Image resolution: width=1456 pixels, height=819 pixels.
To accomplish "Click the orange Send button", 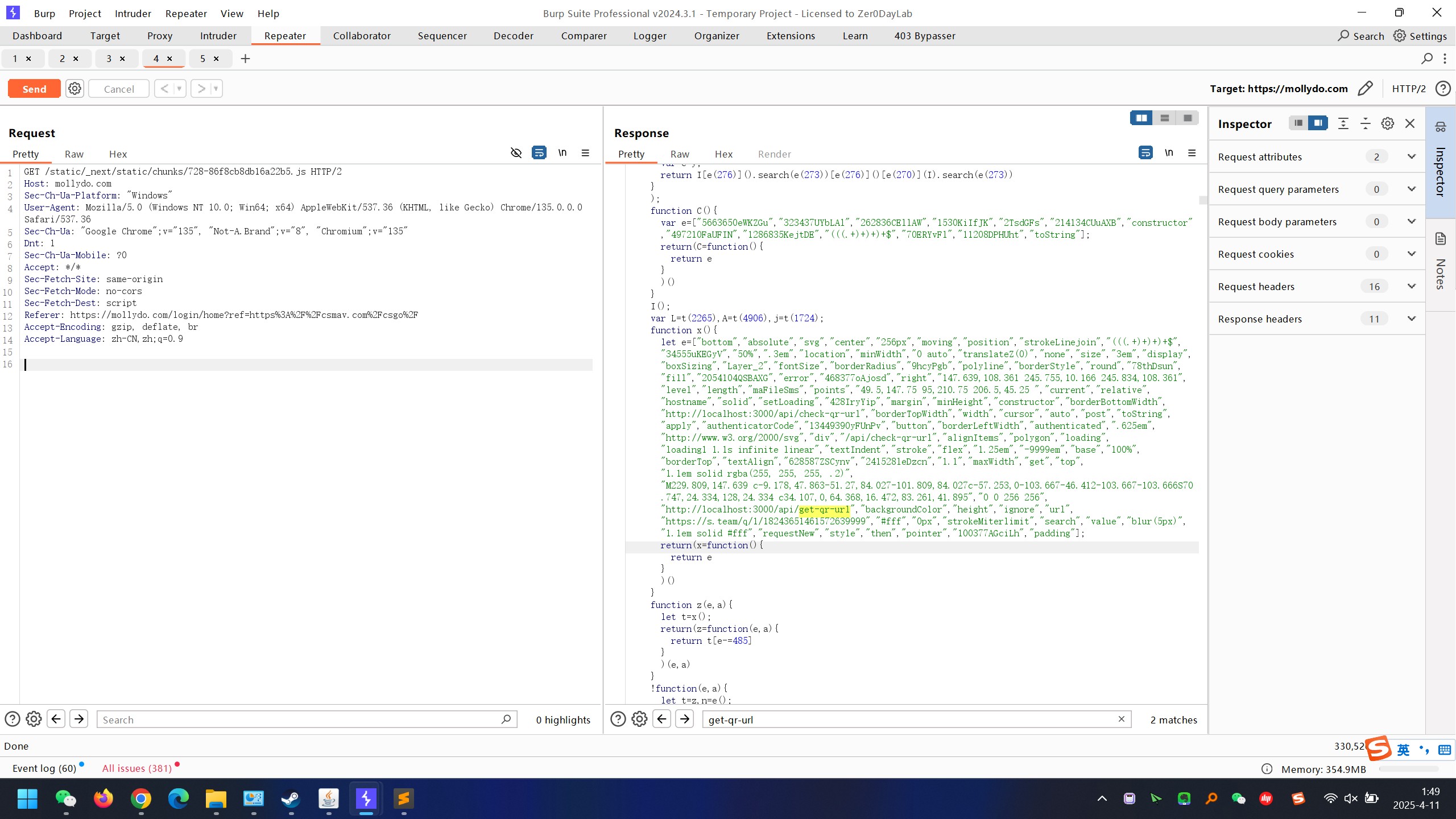I will coord(34,89).
